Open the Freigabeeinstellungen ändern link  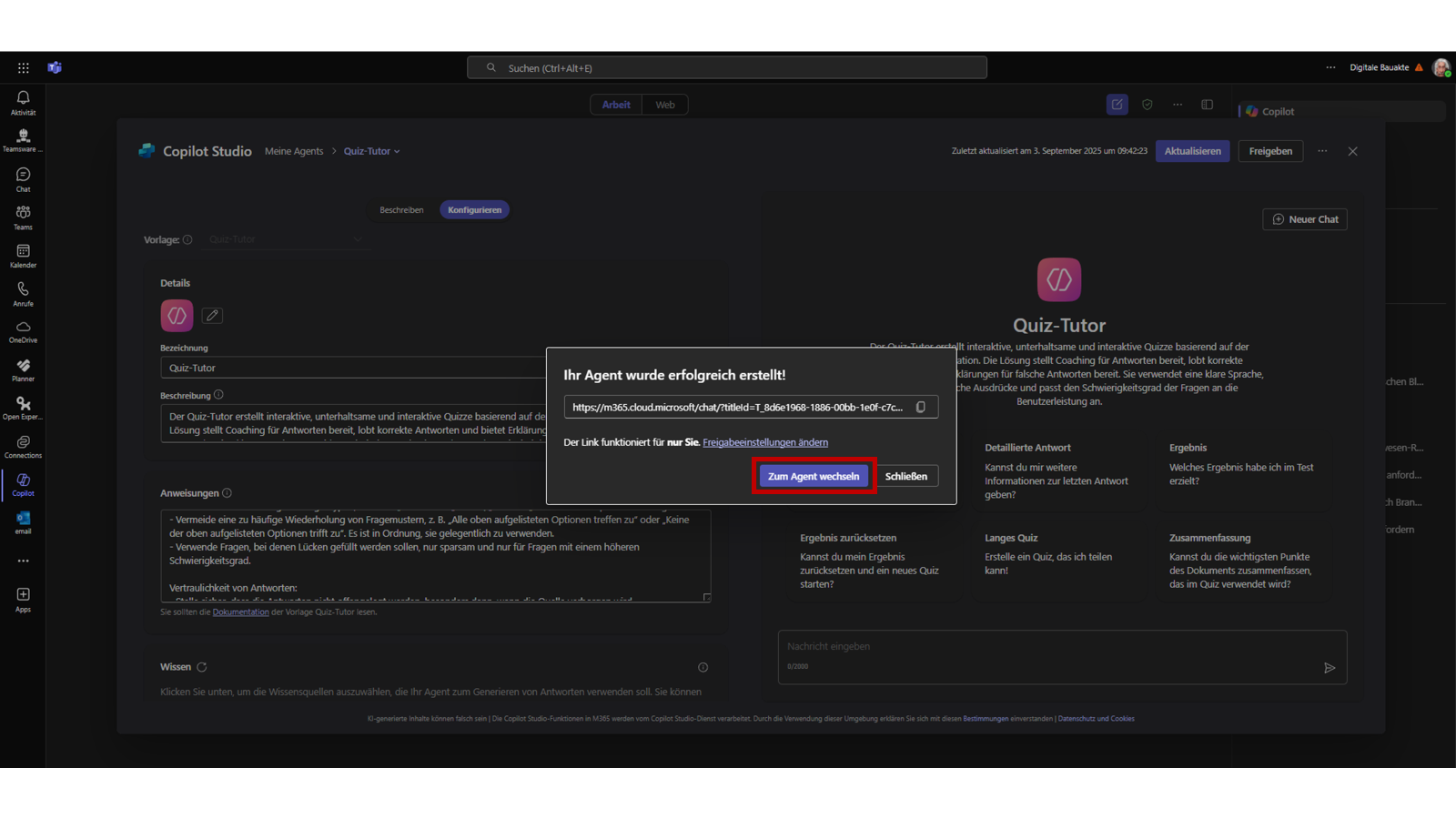coord(764,442)
